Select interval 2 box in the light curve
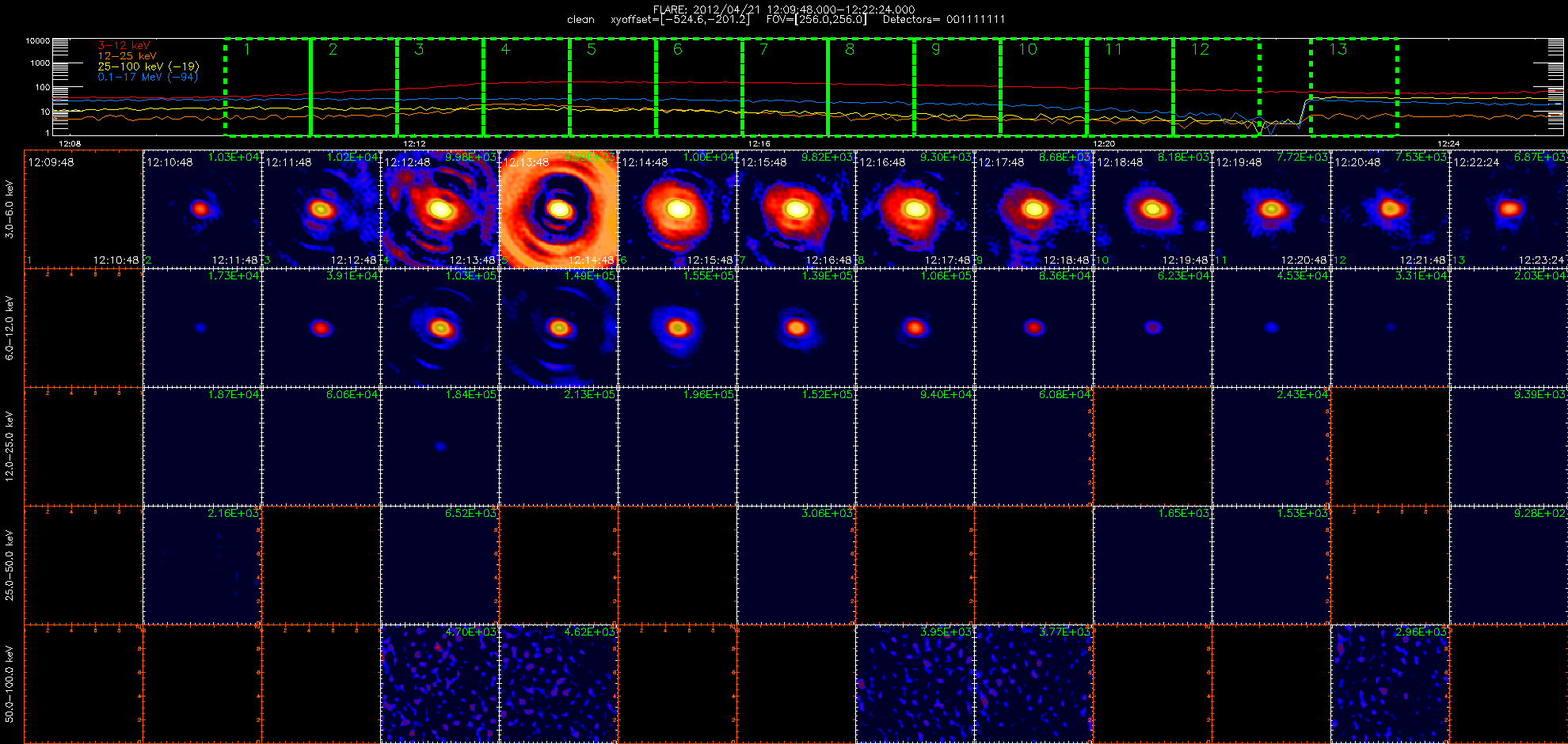Viewport: 1568px width, 744px height. tap(354, 87)
